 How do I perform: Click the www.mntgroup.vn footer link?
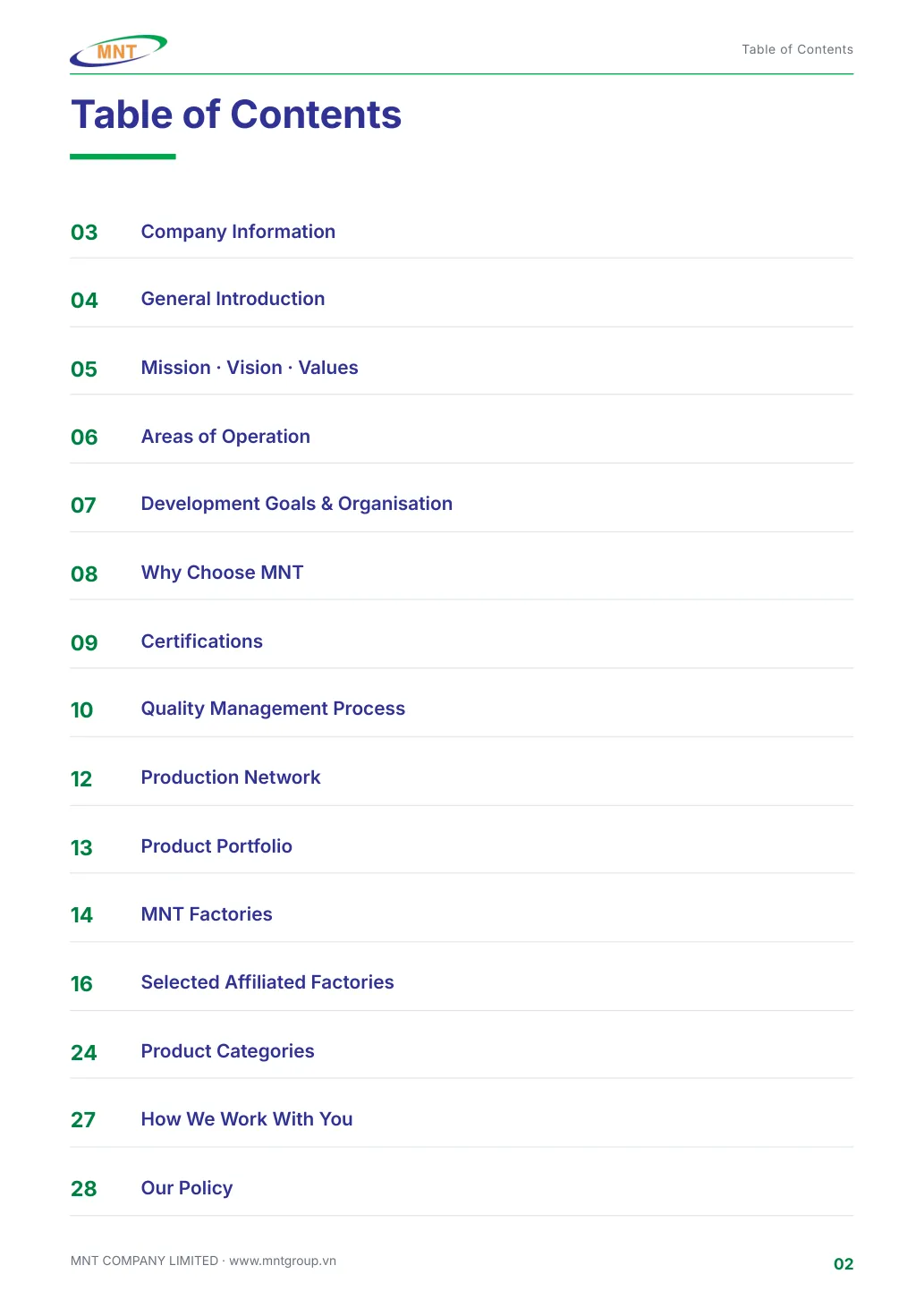[x=283, y=1261]
